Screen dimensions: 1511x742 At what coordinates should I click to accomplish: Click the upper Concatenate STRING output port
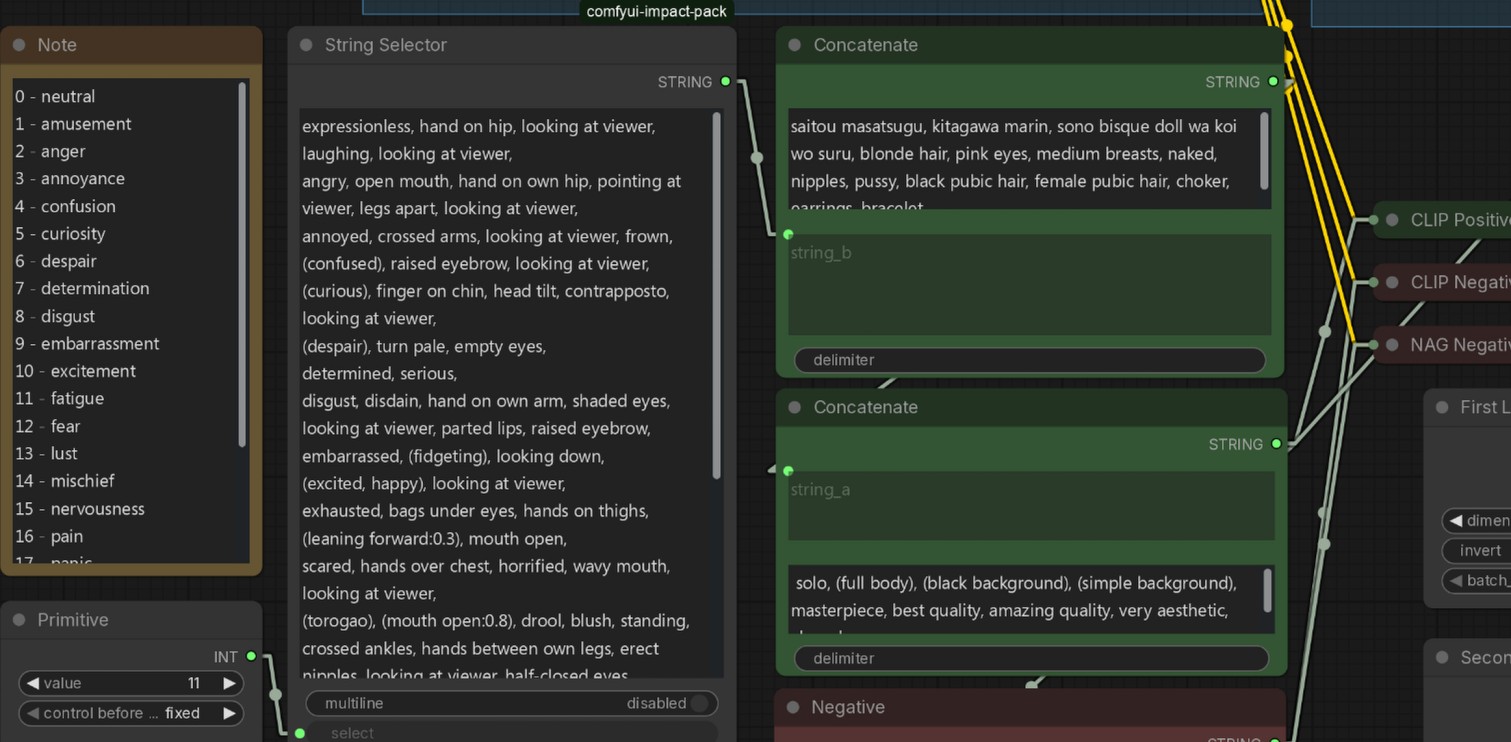[x=1273, y=82]
